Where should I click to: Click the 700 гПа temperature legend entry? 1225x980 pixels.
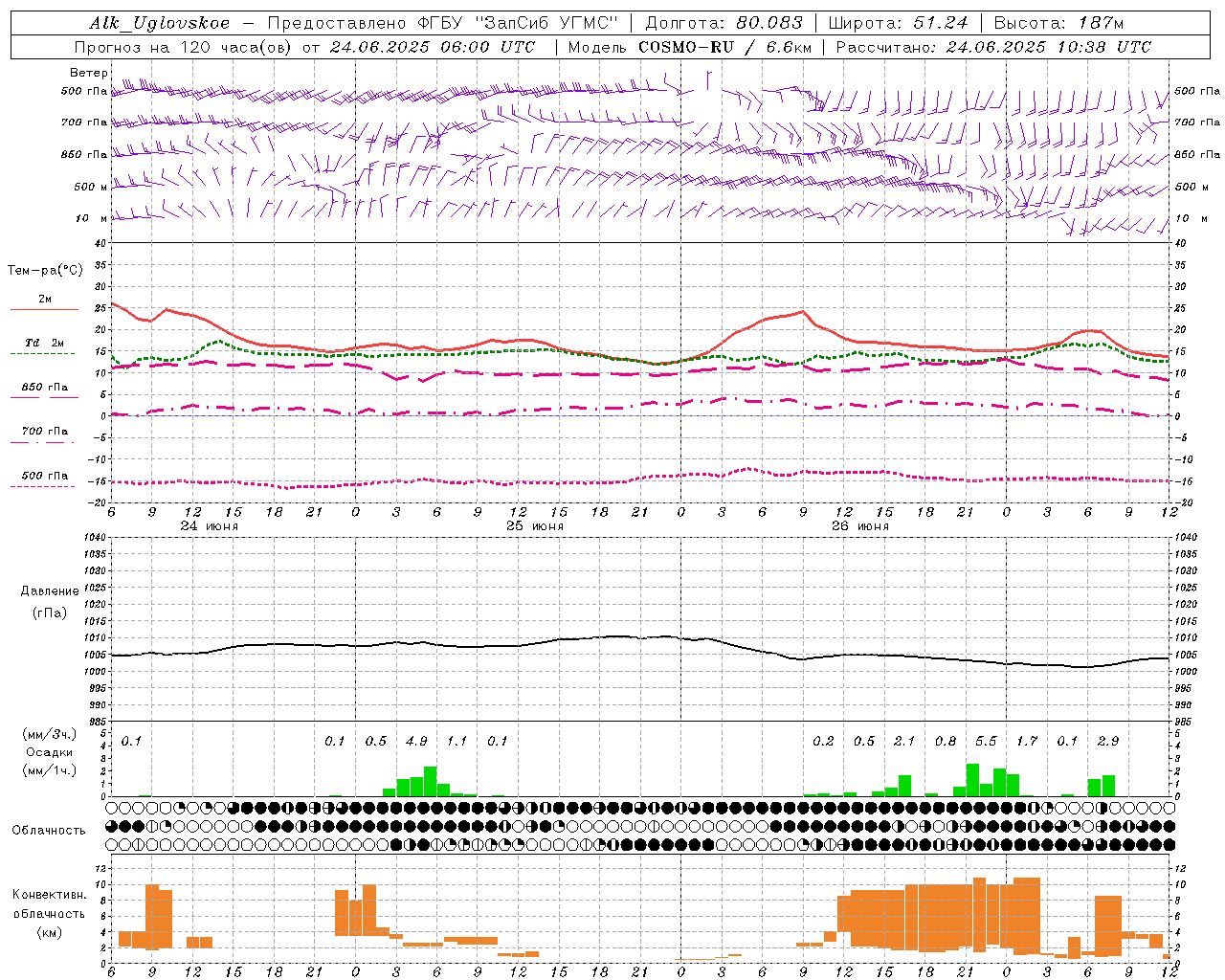[x=45, y=432]
